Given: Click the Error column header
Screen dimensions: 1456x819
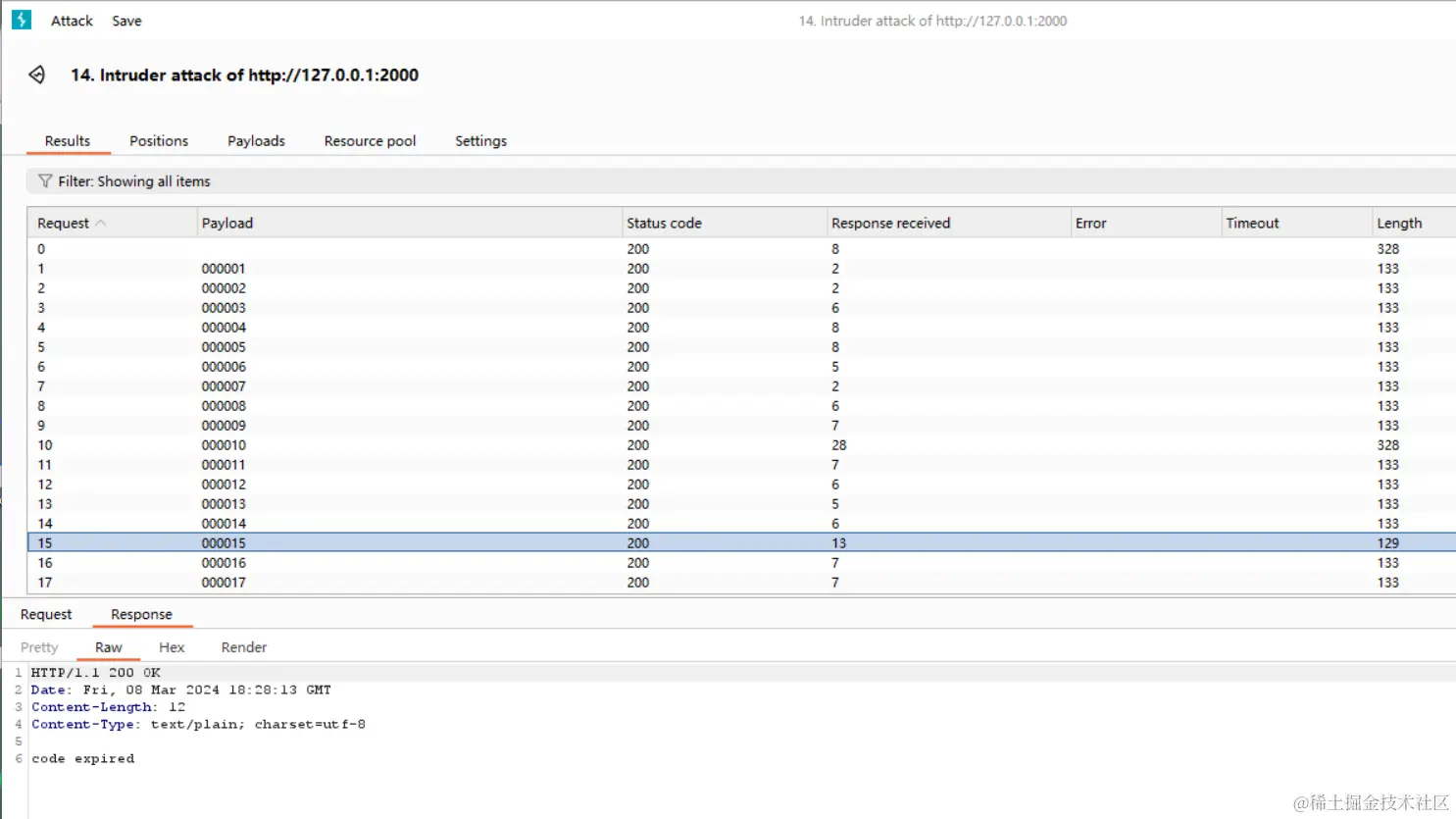Looking at the screenshot, I should pyautogui.click(x=1146, y=223).
